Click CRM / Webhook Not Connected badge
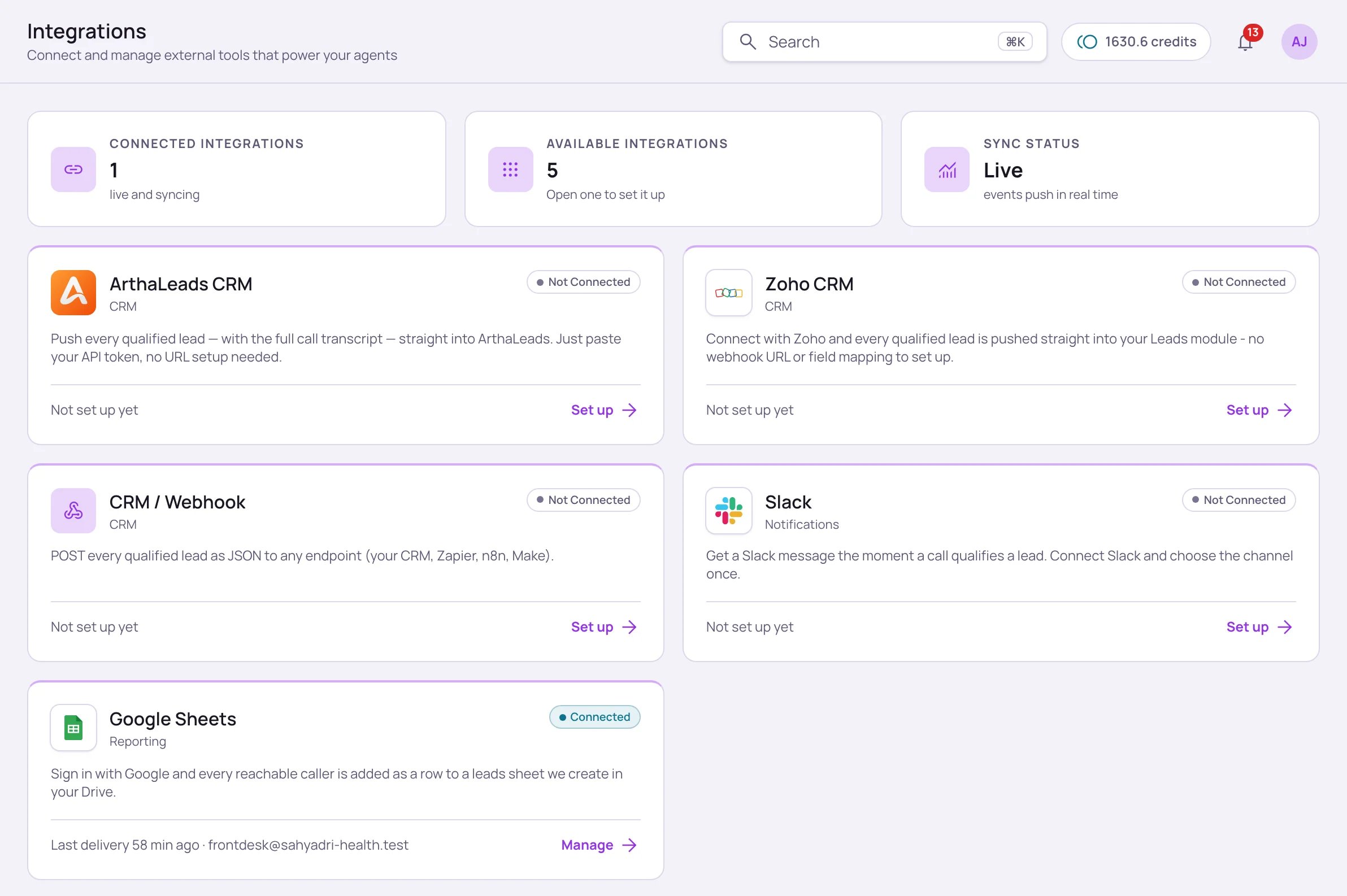The height and width of the screenshot is (896, 1347). tap(583, 501)
